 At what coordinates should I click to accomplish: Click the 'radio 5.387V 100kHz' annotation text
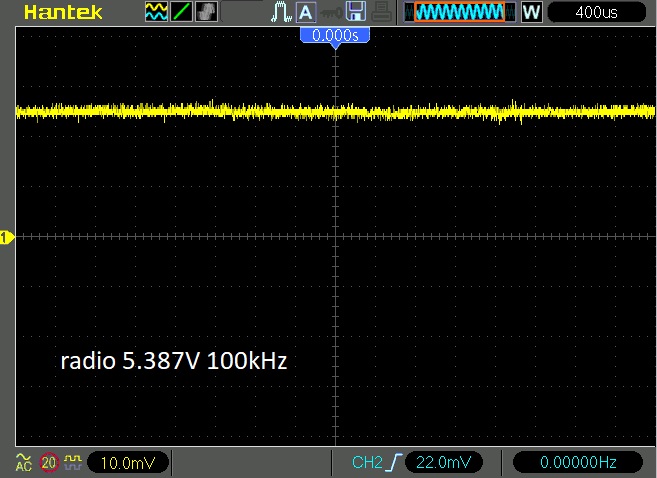174,361
